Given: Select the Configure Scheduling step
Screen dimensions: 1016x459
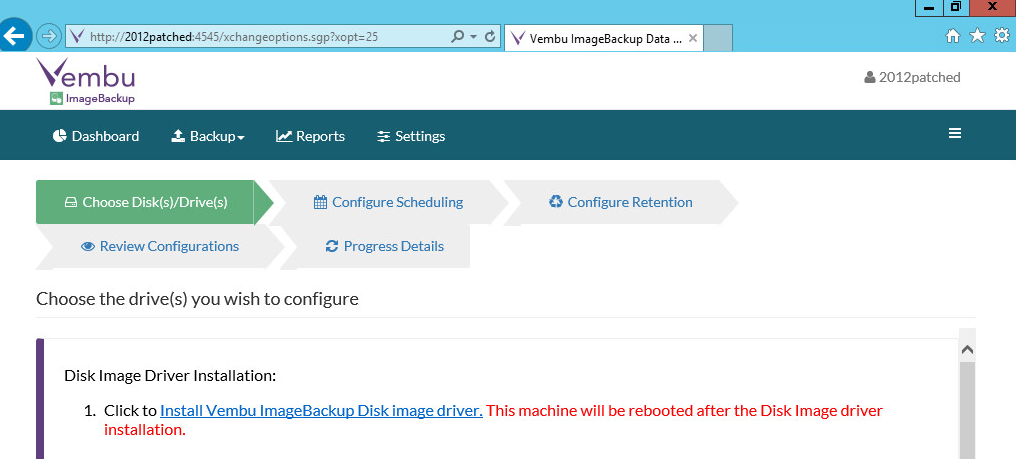Looking at the screenshot, I should click(388, 202).
